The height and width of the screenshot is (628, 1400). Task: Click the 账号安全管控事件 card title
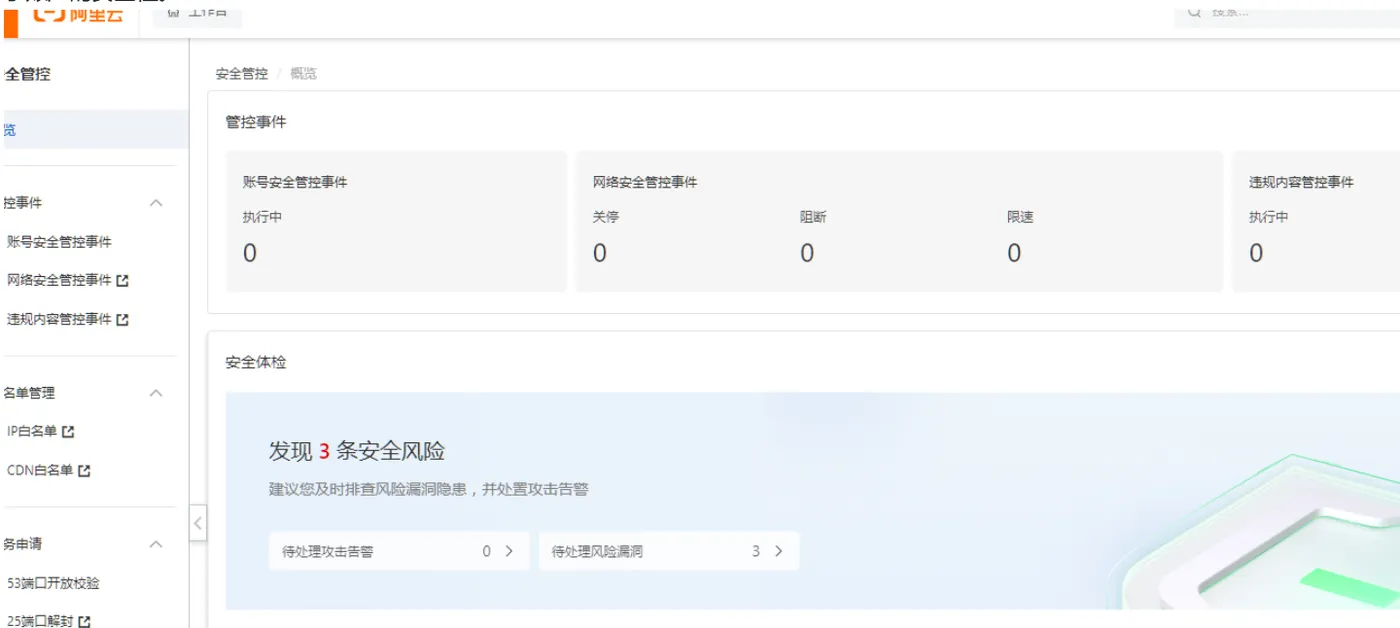[295, 183]
